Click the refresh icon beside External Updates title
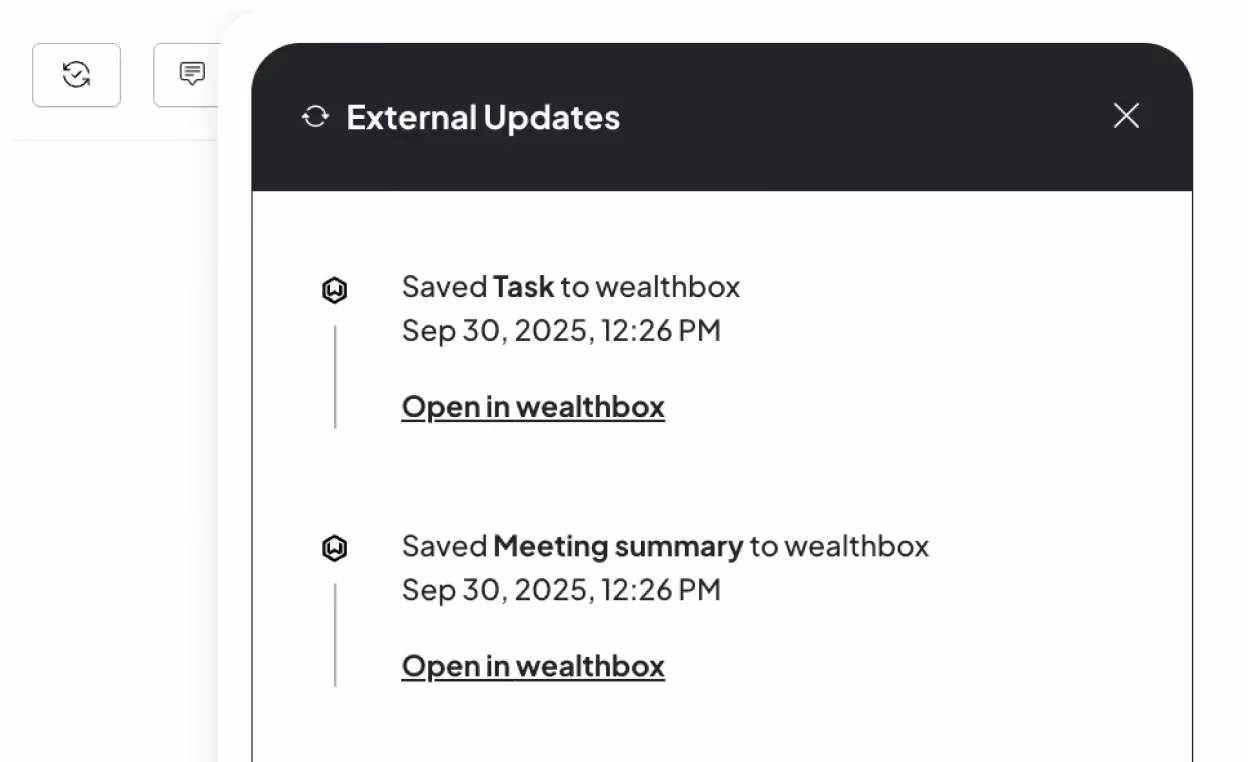This screenshot has width=1248, height=762. pos(315,116)
